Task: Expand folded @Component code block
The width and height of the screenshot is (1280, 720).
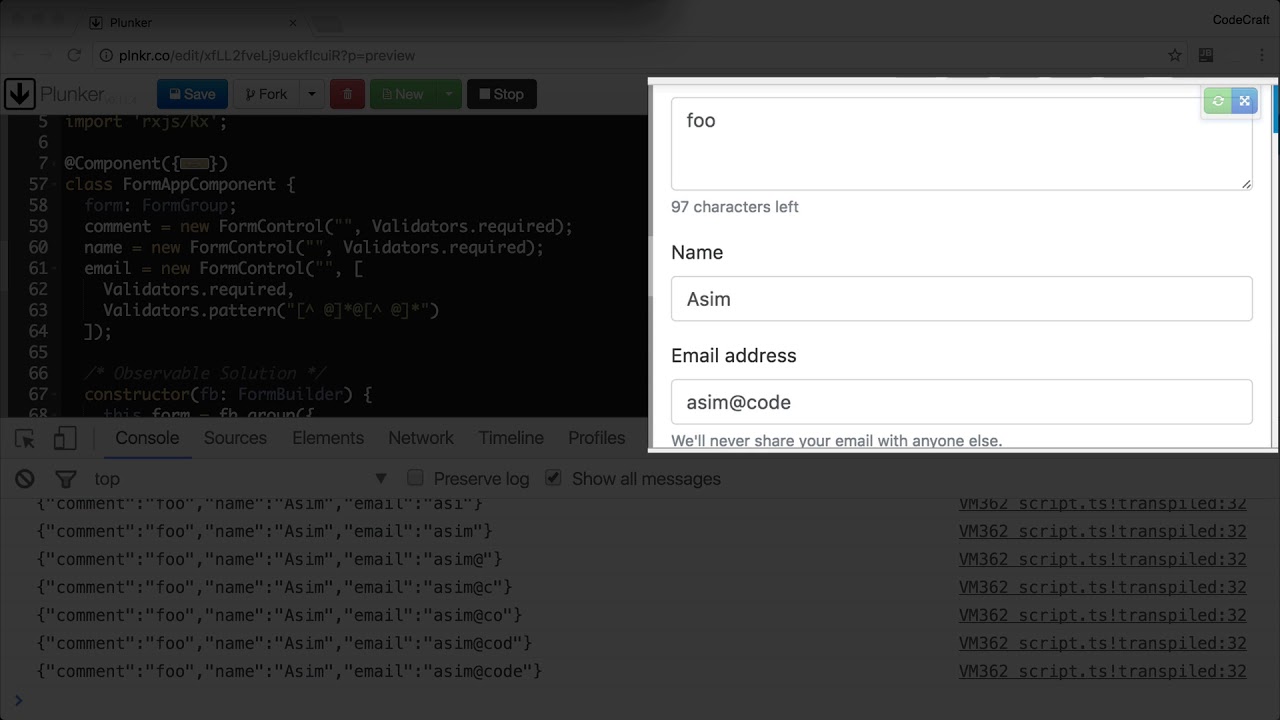Action: point(195,163)
